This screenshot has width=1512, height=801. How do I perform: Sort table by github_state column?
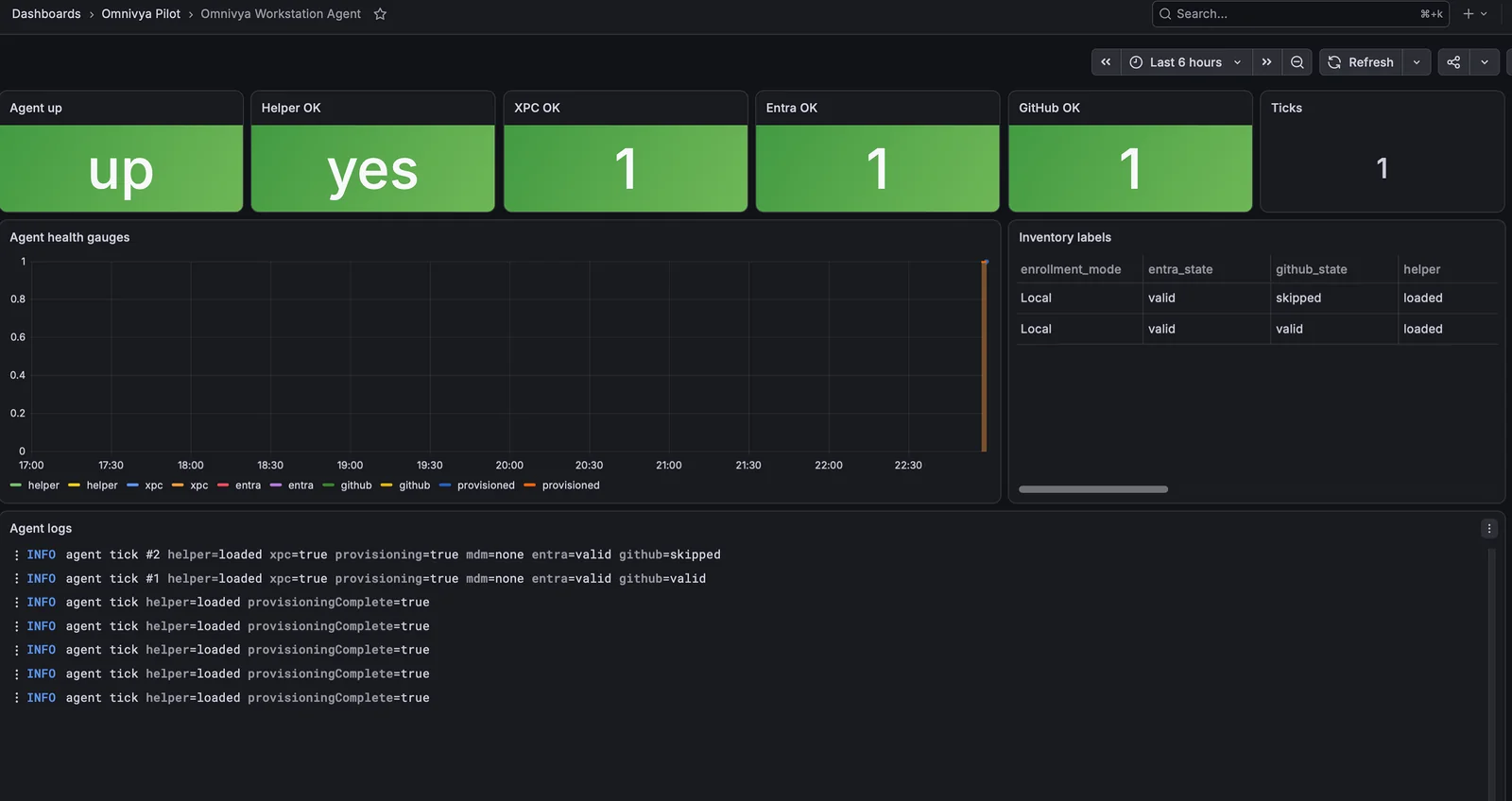[1312, 269]
